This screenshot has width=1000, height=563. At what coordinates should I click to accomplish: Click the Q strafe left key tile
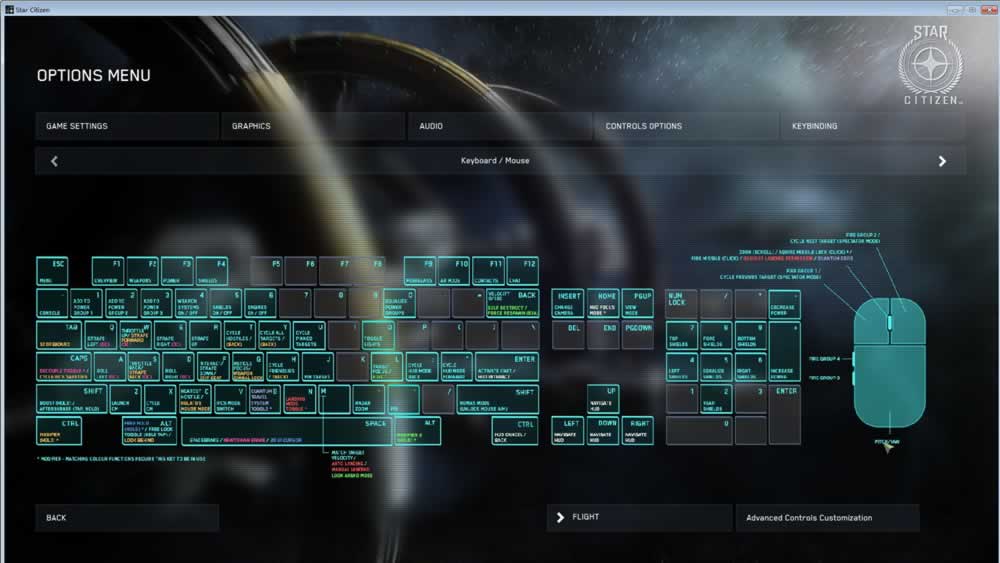tap(101, 335)
